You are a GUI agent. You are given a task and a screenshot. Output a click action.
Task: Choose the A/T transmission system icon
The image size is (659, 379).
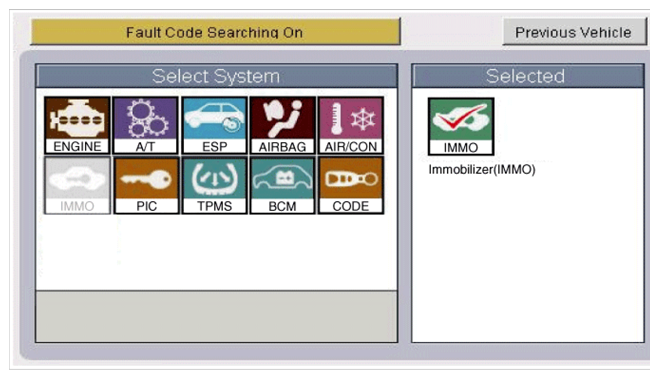pos(145,125)
